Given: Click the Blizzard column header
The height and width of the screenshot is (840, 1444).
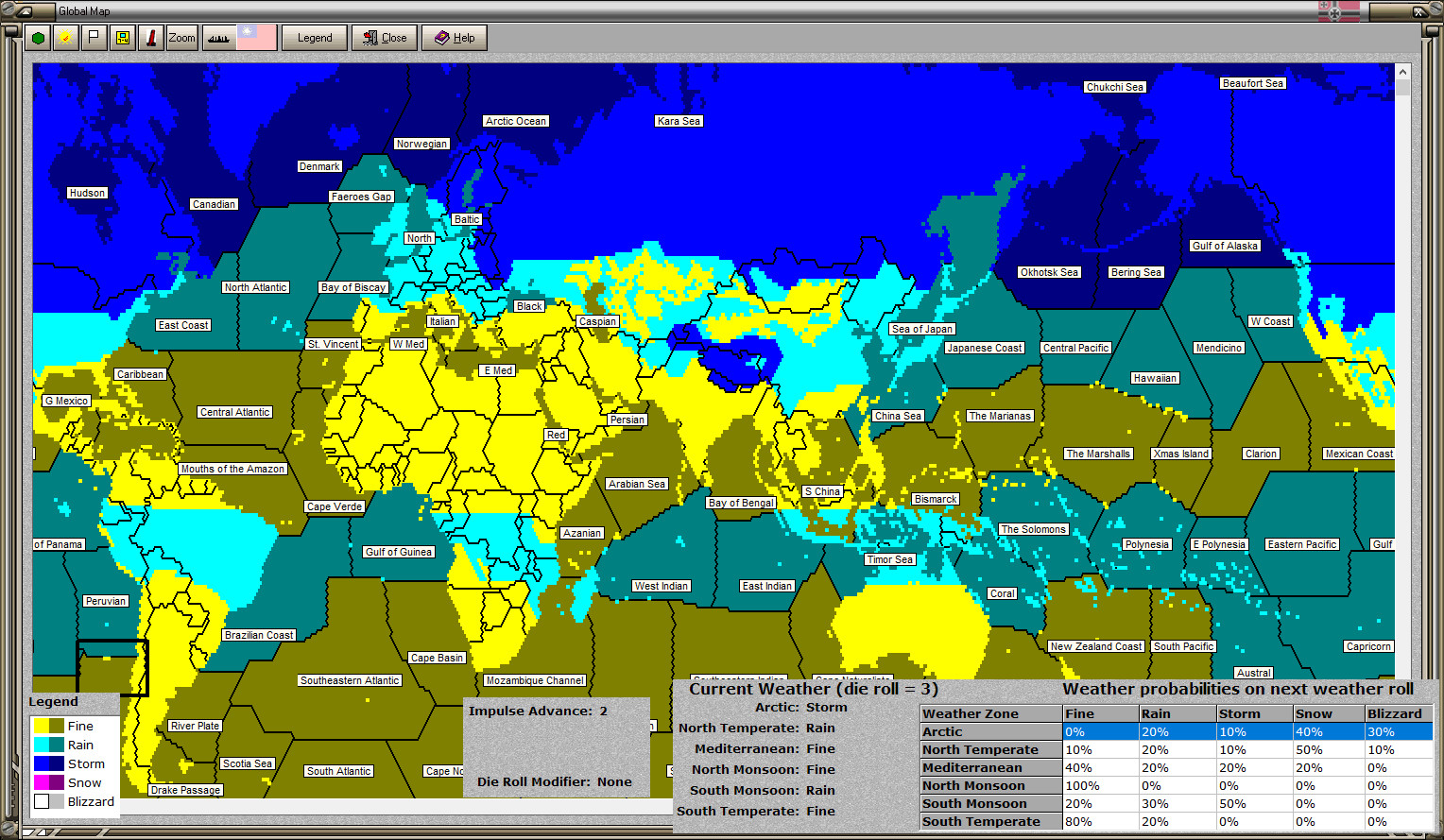Looking at the screenshot, I should 1399,714.
